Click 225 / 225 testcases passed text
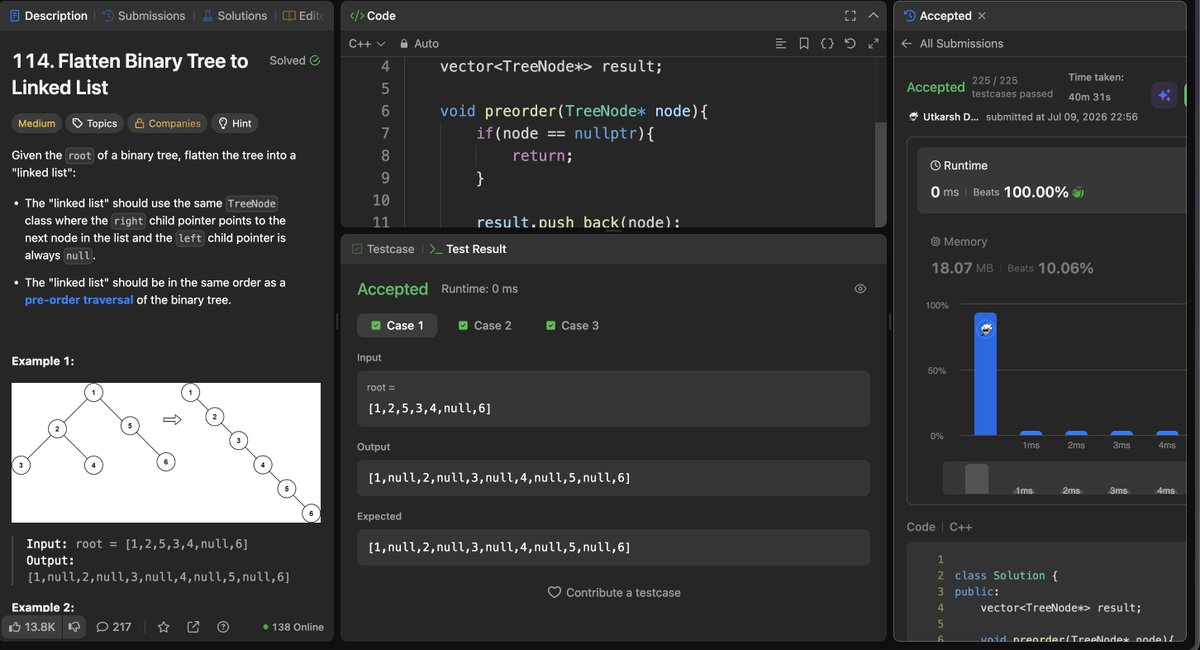The width and height of the screenshot is (1200, 650). [x=1011, y=87]
